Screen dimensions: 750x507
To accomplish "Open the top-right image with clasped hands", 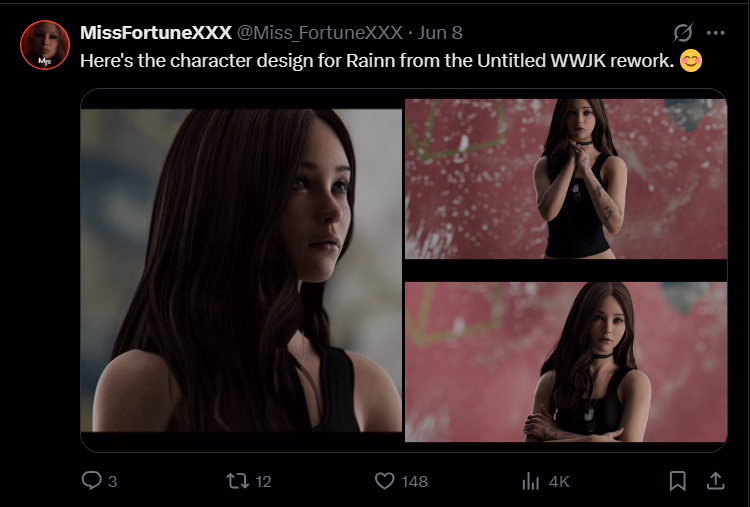I will [565, 178].
